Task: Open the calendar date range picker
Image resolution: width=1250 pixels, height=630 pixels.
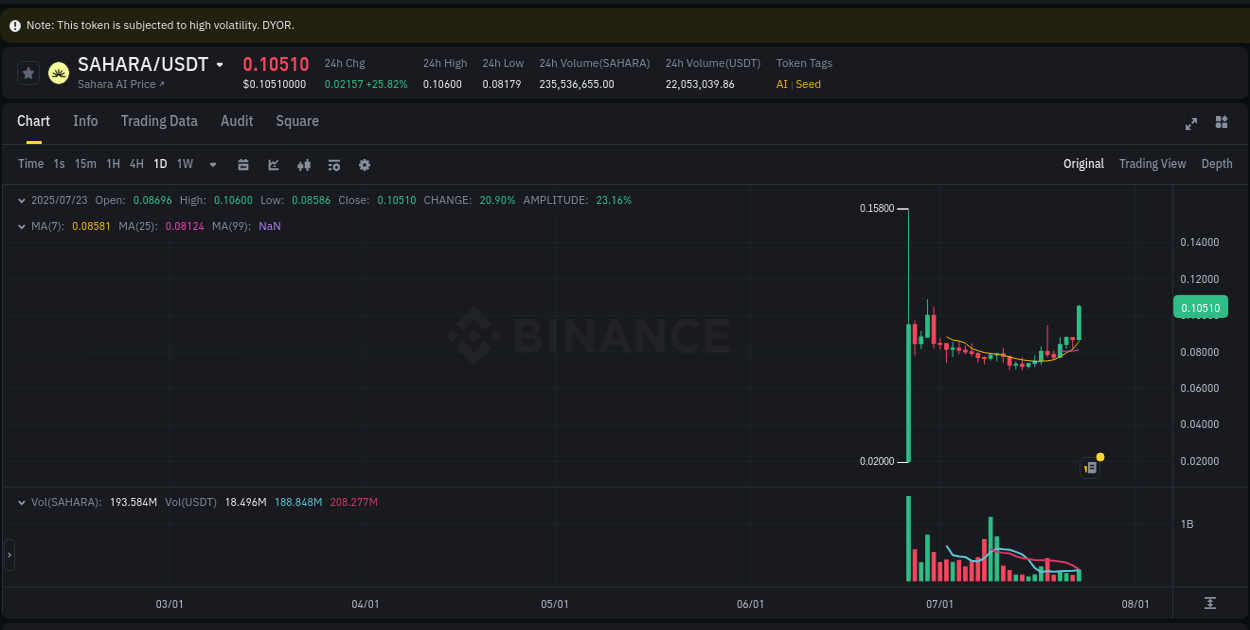Action: click(x=243, y=163)
